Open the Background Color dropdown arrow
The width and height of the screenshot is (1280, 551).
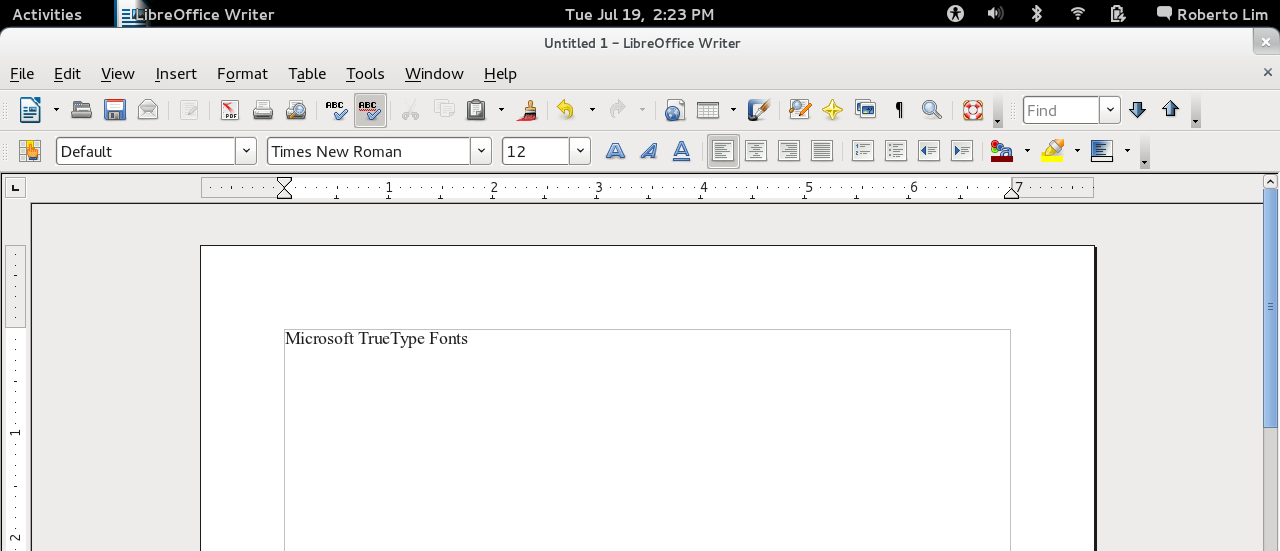(x=1127, y=151)
